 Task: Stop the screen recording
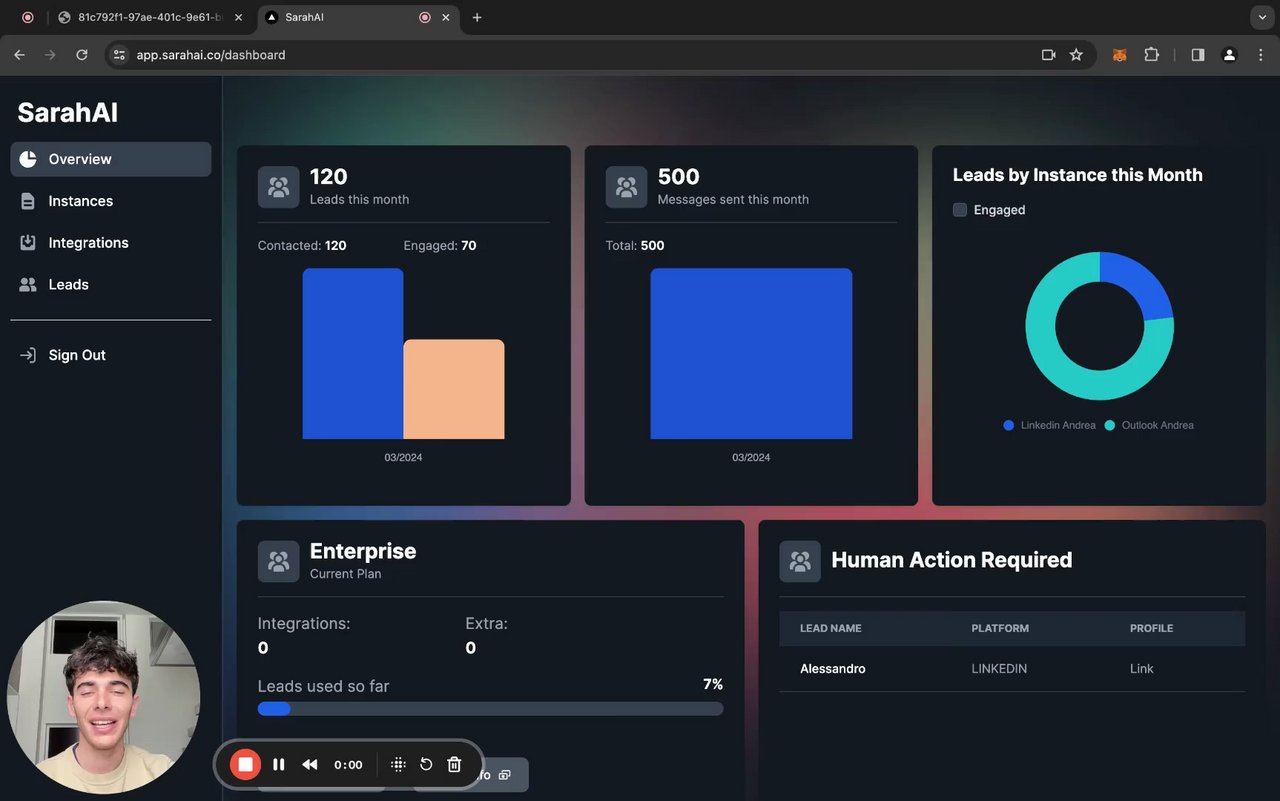click(x=245, y=764)
